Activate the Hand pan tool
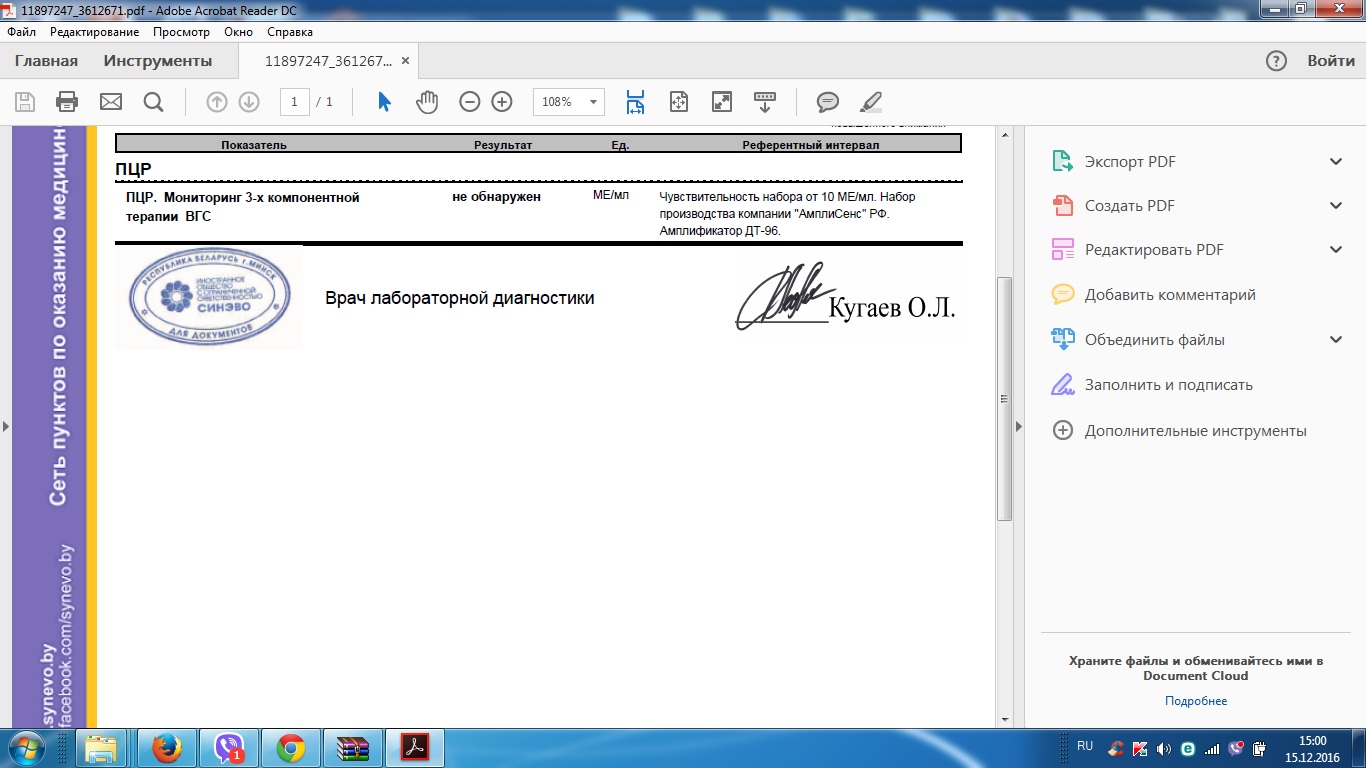The width and height of the screenshot is (1366, 768). pyautogui.click(x=427, y=102)
